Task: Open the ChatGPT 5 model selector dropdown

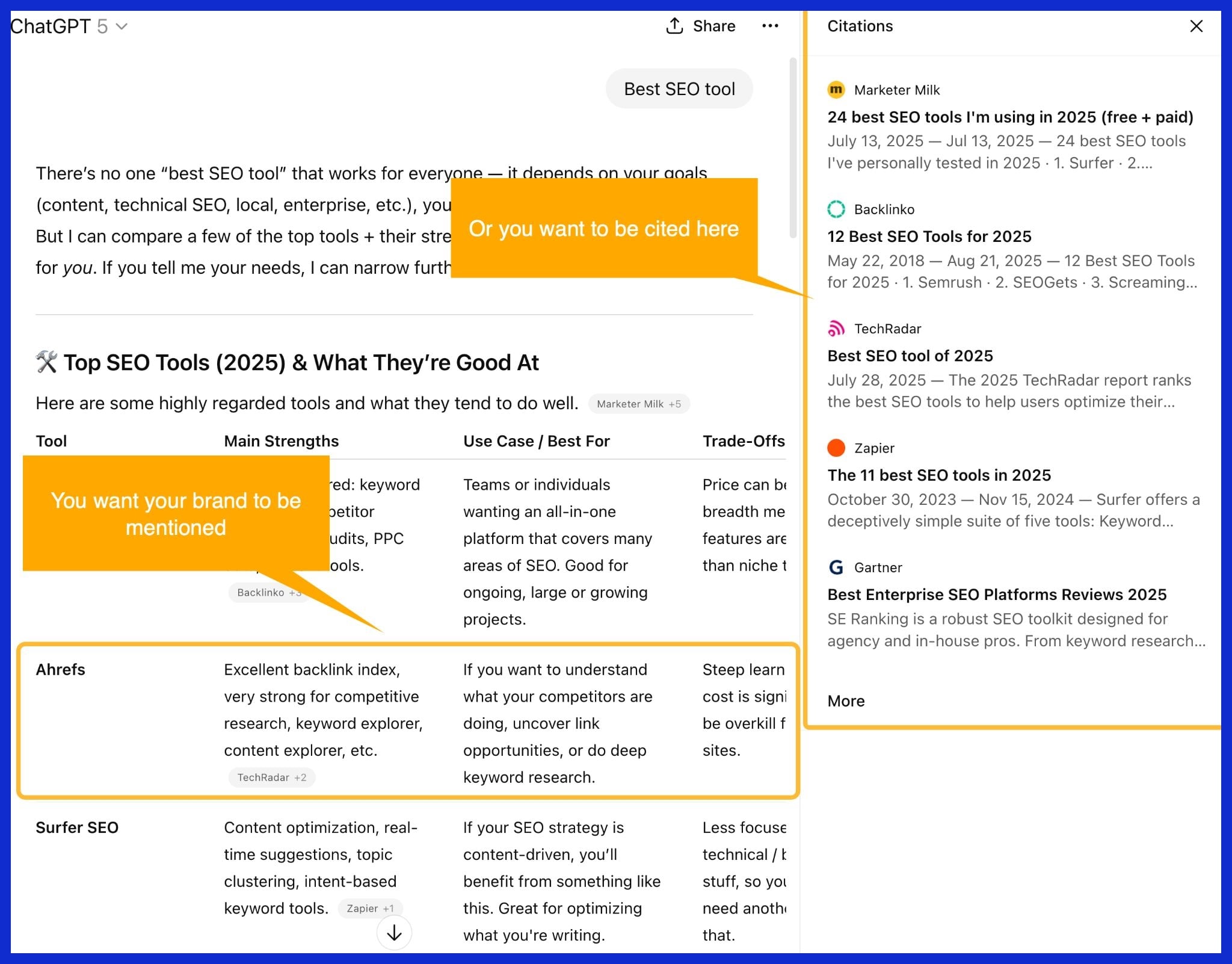Action: [x=69, y=26]
